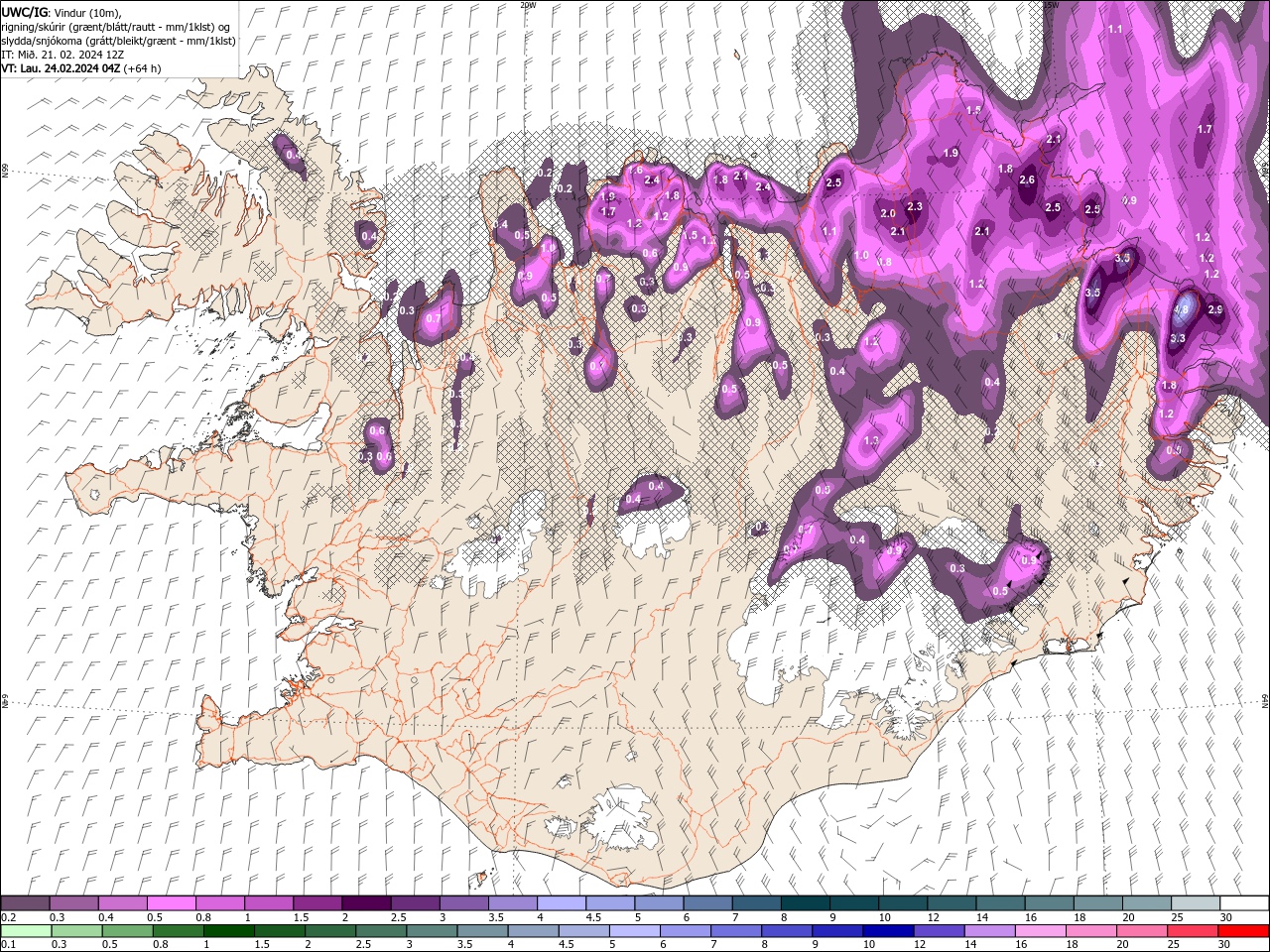Click the 30 label on the green rain scale
This screenshot has width=1270, height=952.
[x=1224, y=945]
